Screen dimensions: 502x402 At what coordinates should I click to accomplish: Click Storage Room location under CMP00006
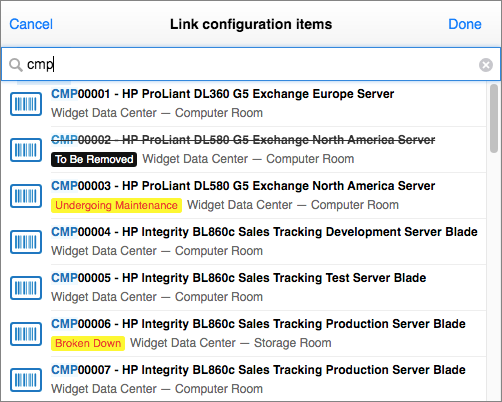click(293, 343)
